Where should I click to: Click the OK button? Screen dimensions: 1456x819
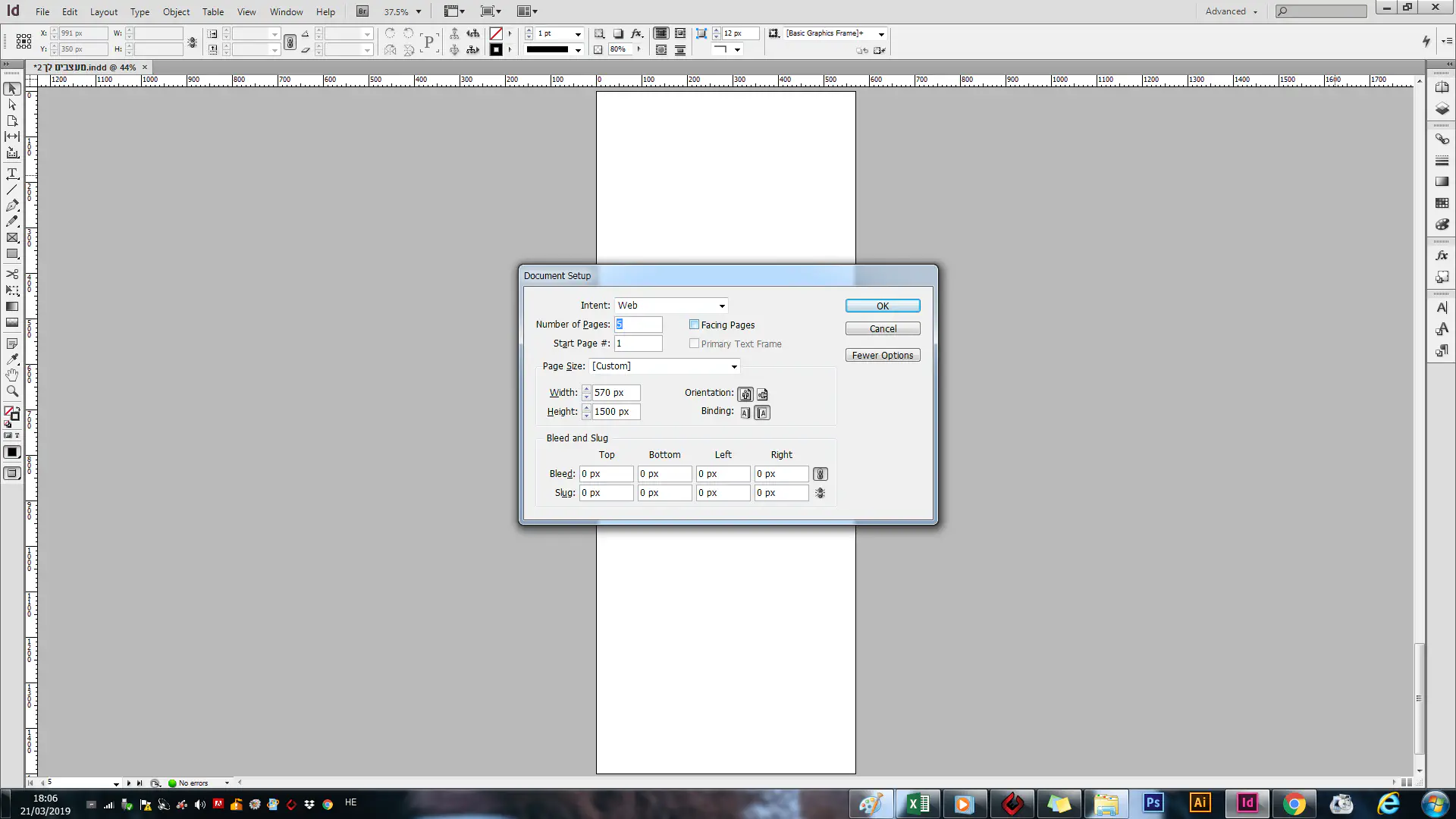click(x=883, y=306)
